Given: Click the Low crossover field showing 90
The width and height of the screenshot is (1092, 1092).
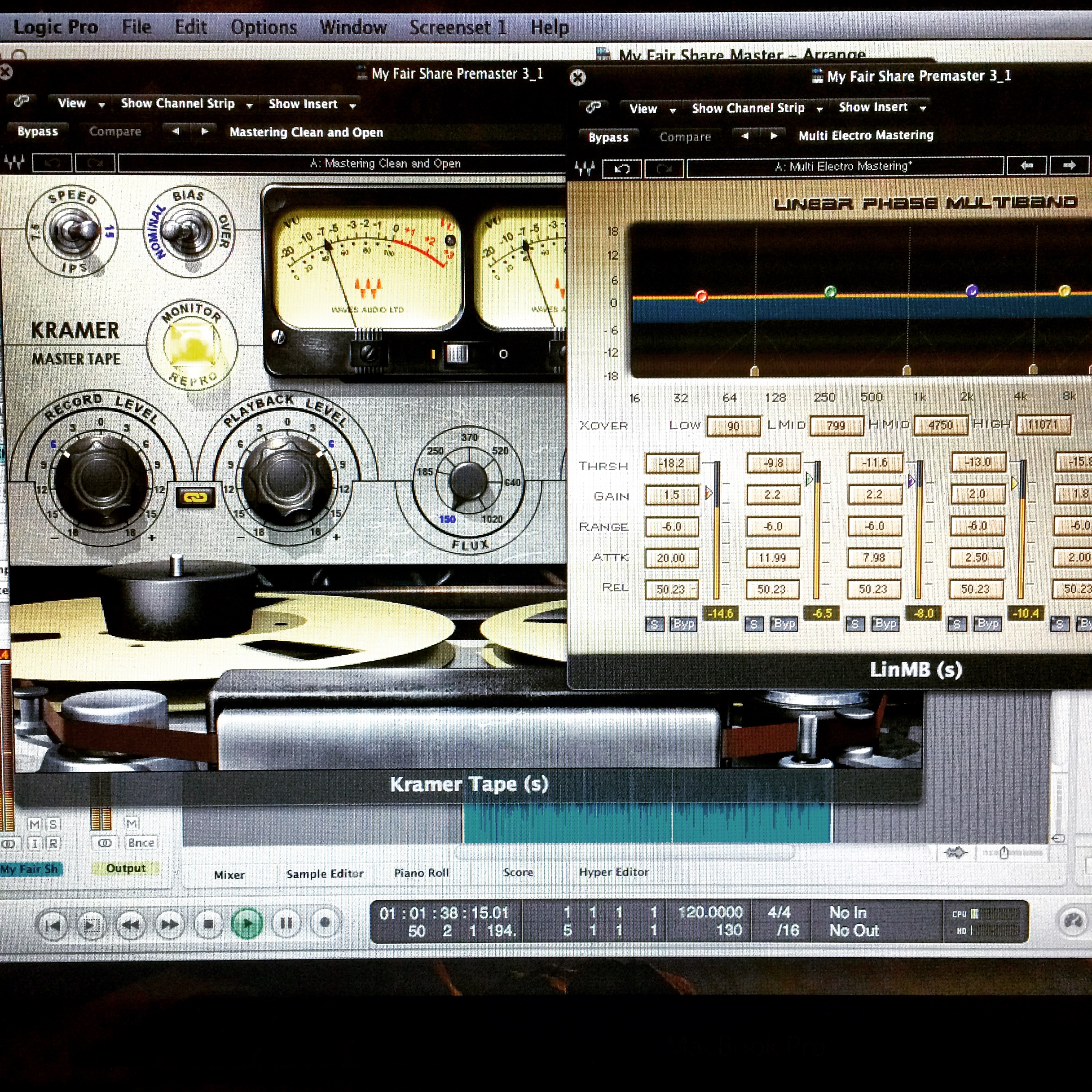Looking at the screenshot, I should 733,426.
